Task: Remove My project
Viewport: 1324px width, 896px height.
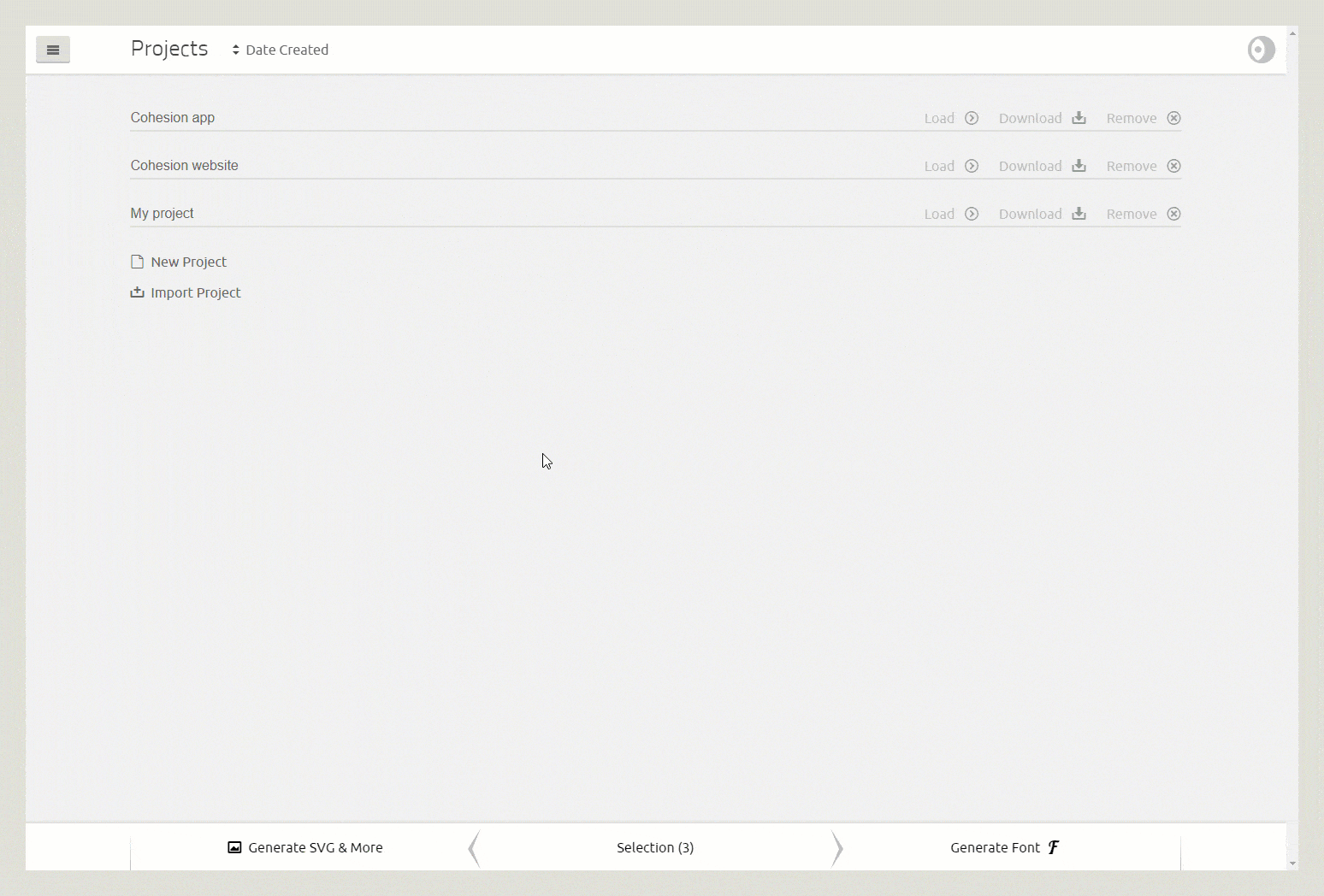Action: [x=1144, y=214]
